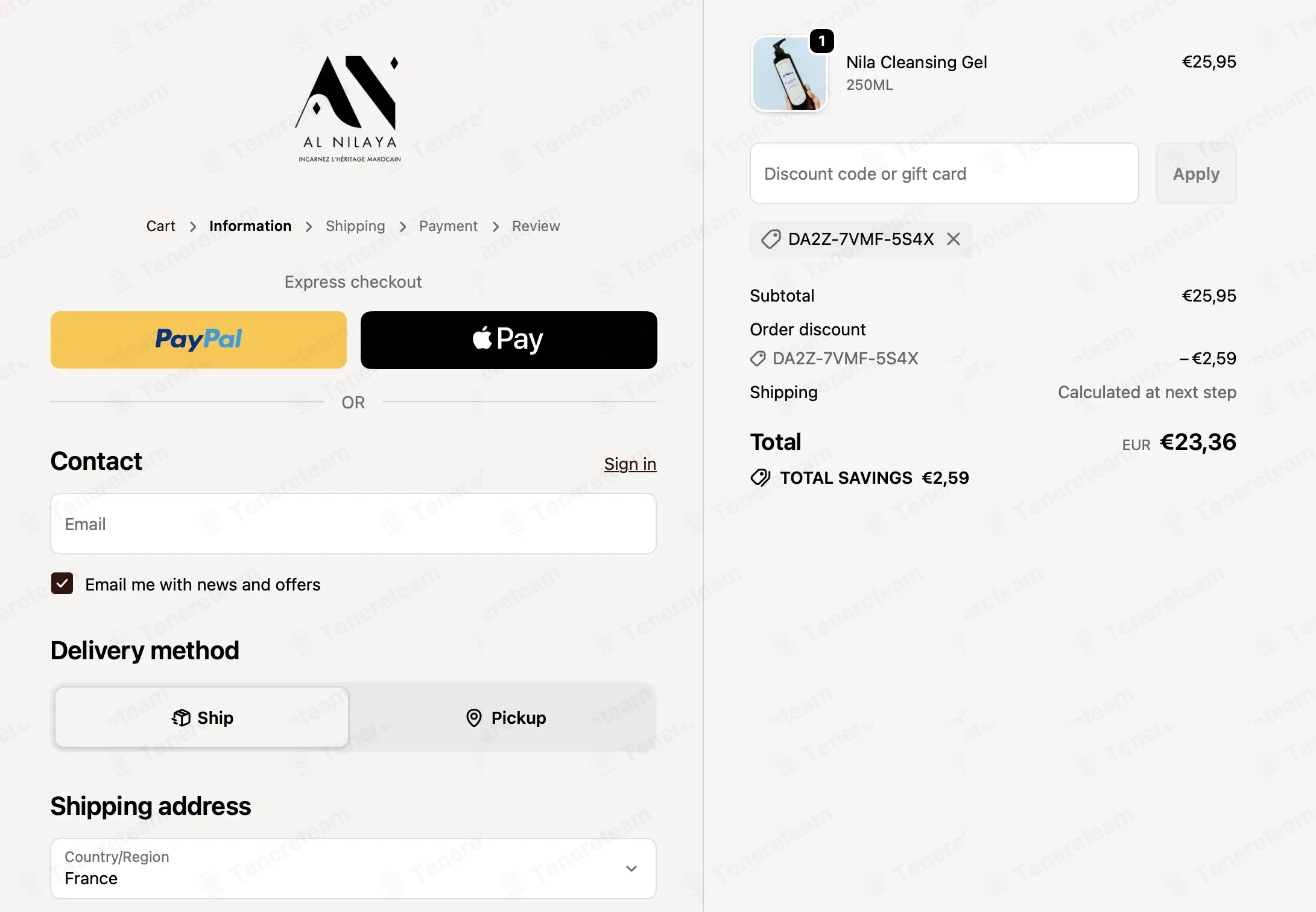Click the AL NILAYA store logo
The image size is (1316, 912).
(x=350, y=109)
